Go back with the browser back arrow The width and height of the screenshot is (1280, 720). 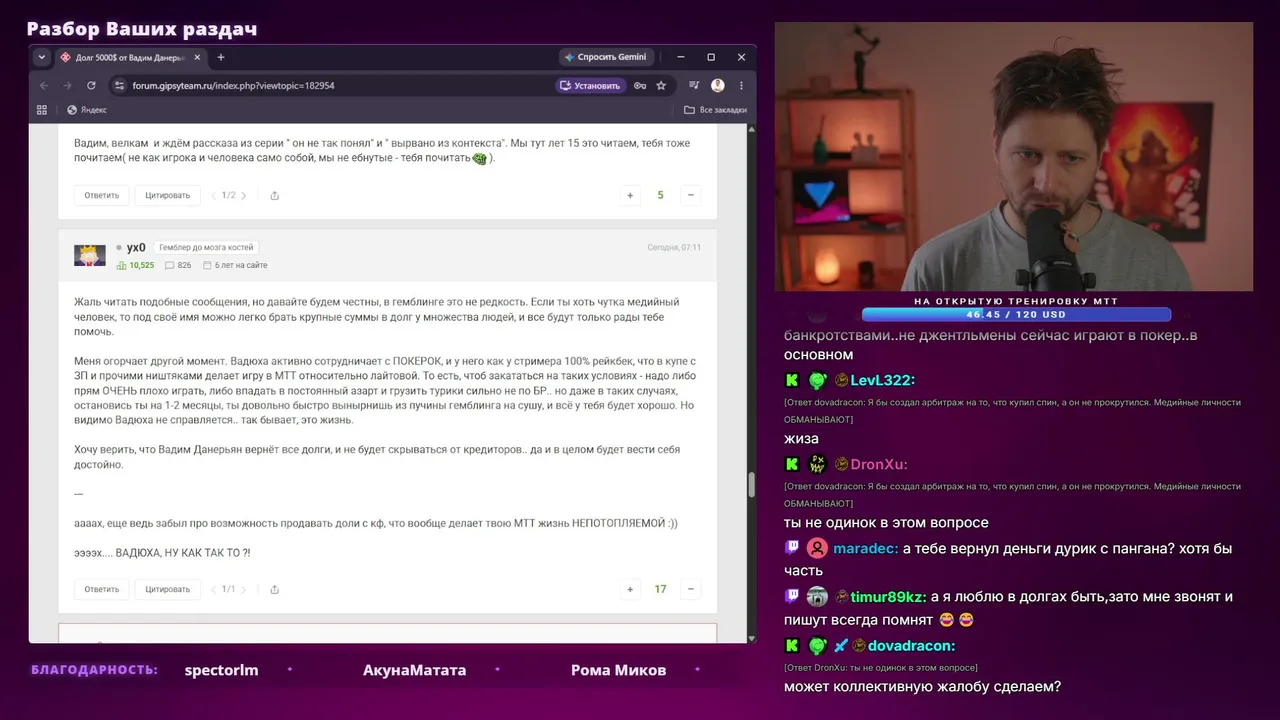point(44,86)
